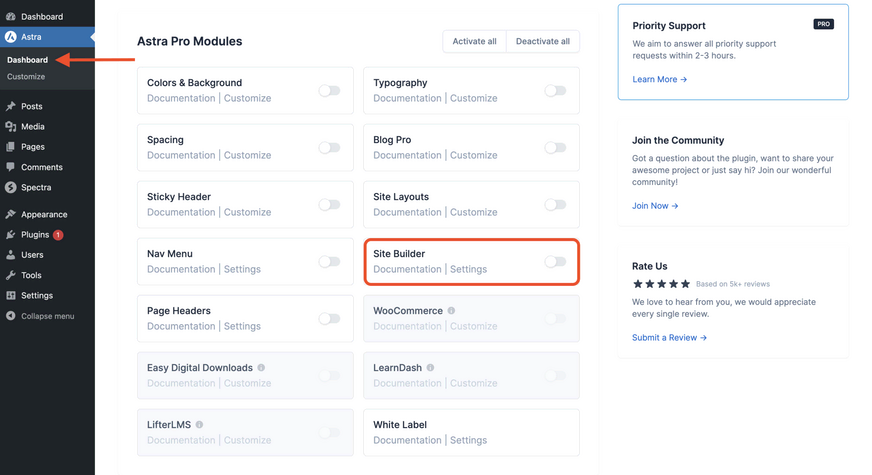Click the Tools wrench icon
Viewport: 872px width, 475px height.
(x=11, y=275)
